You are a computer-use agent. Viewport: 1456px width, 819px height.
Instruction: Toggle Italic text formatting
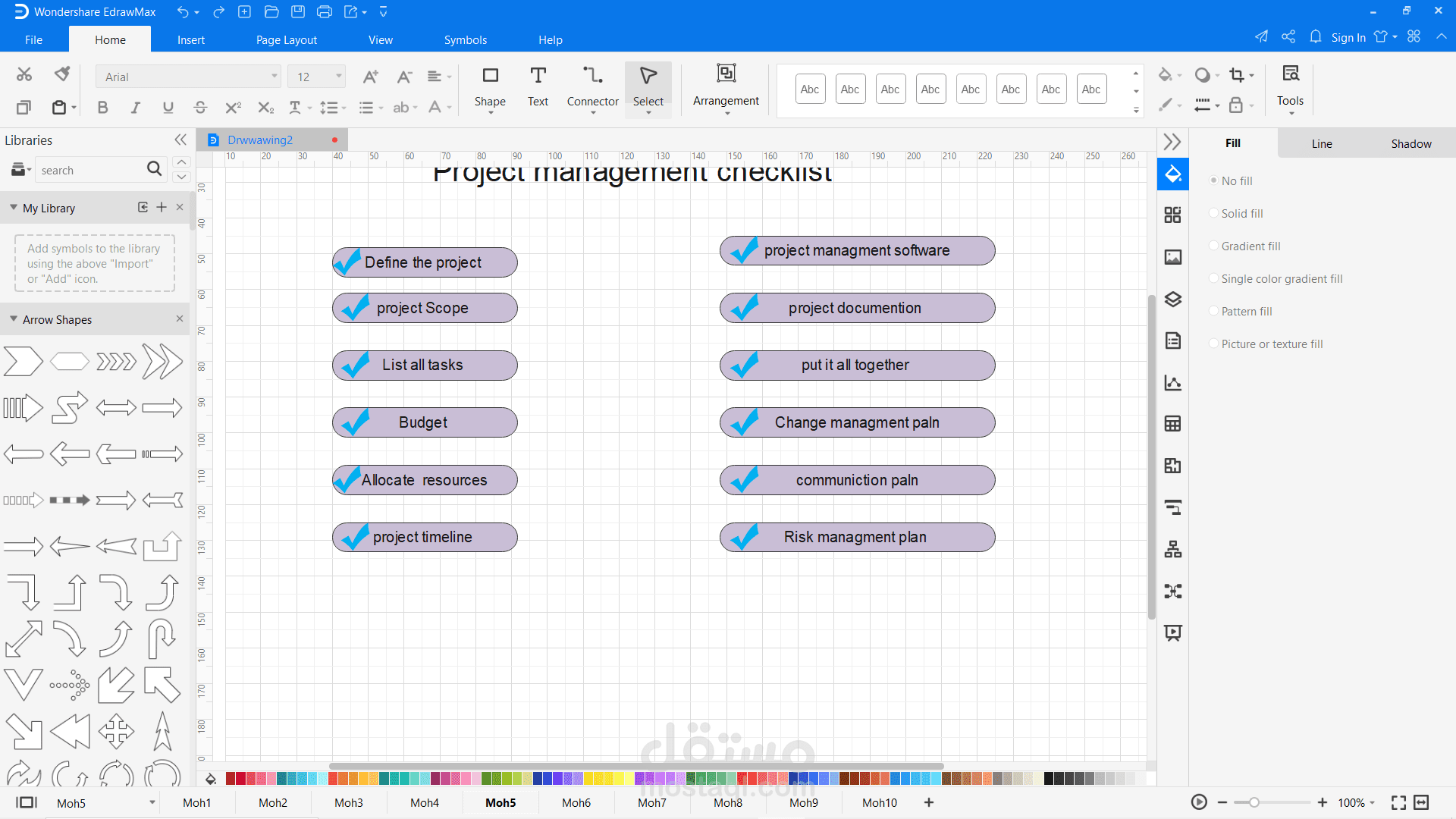[x=135, y=108]
